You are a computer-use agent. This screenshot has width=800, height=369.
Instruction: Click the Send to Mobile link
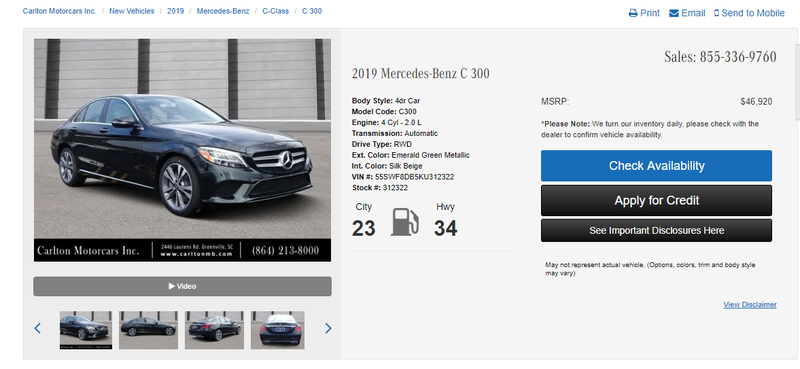pos(749,13)
